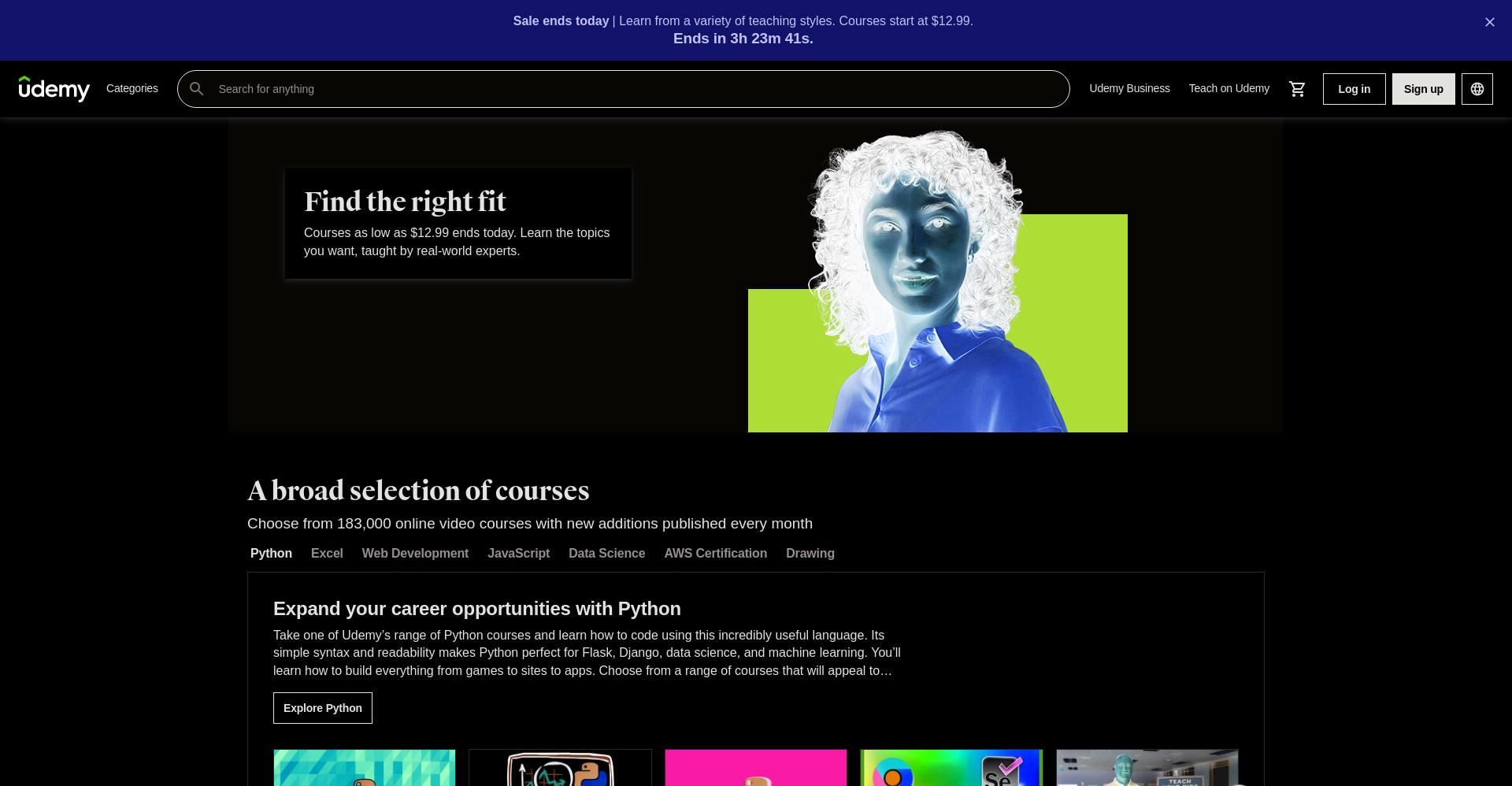The image size is (1512, 786).
Task: Select the AWS Certification tab
Action: (x=715, y=554)
